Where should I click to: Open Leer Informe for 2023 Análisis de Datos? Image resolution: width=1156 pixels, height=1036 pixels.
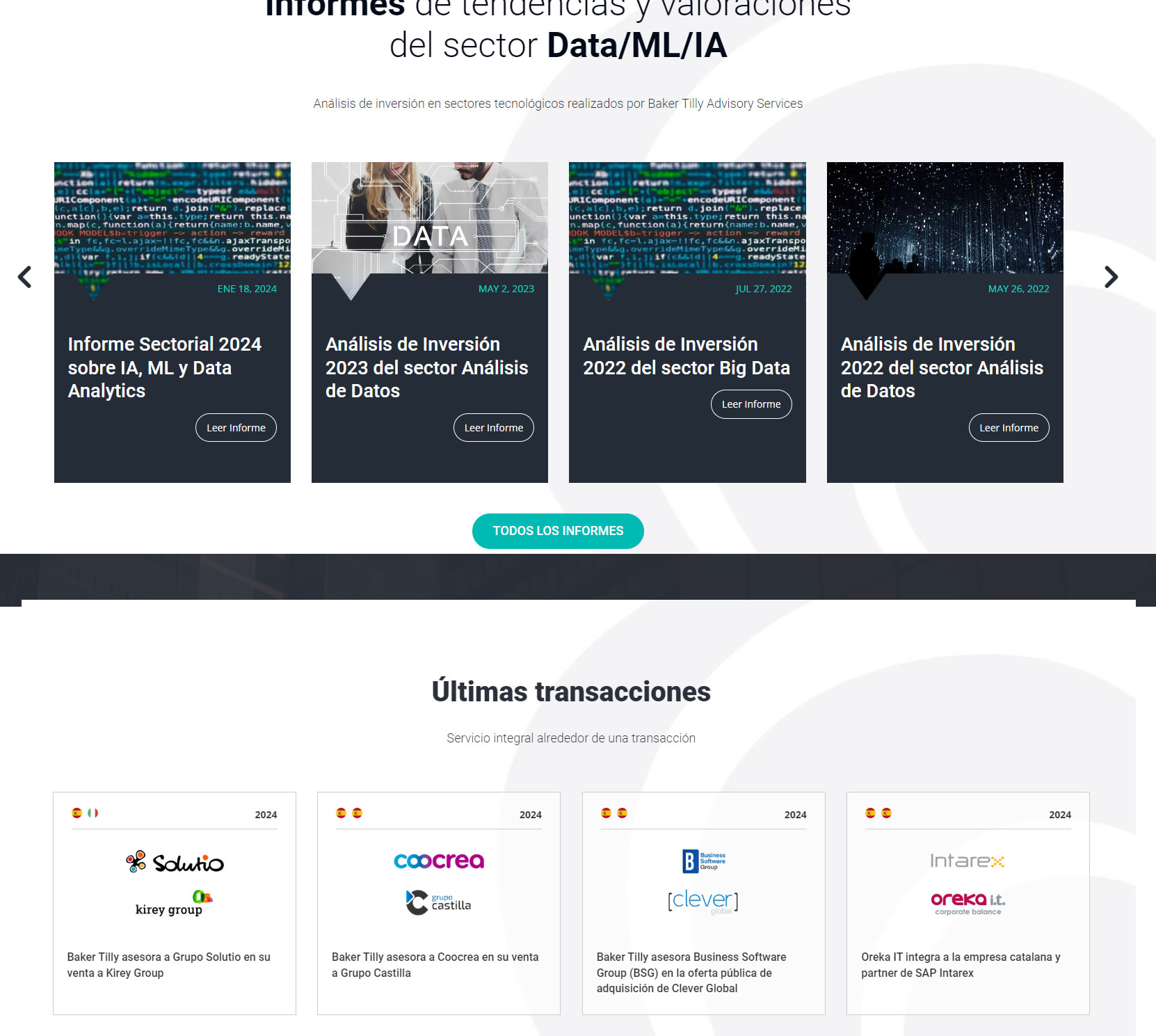[494, 428]
